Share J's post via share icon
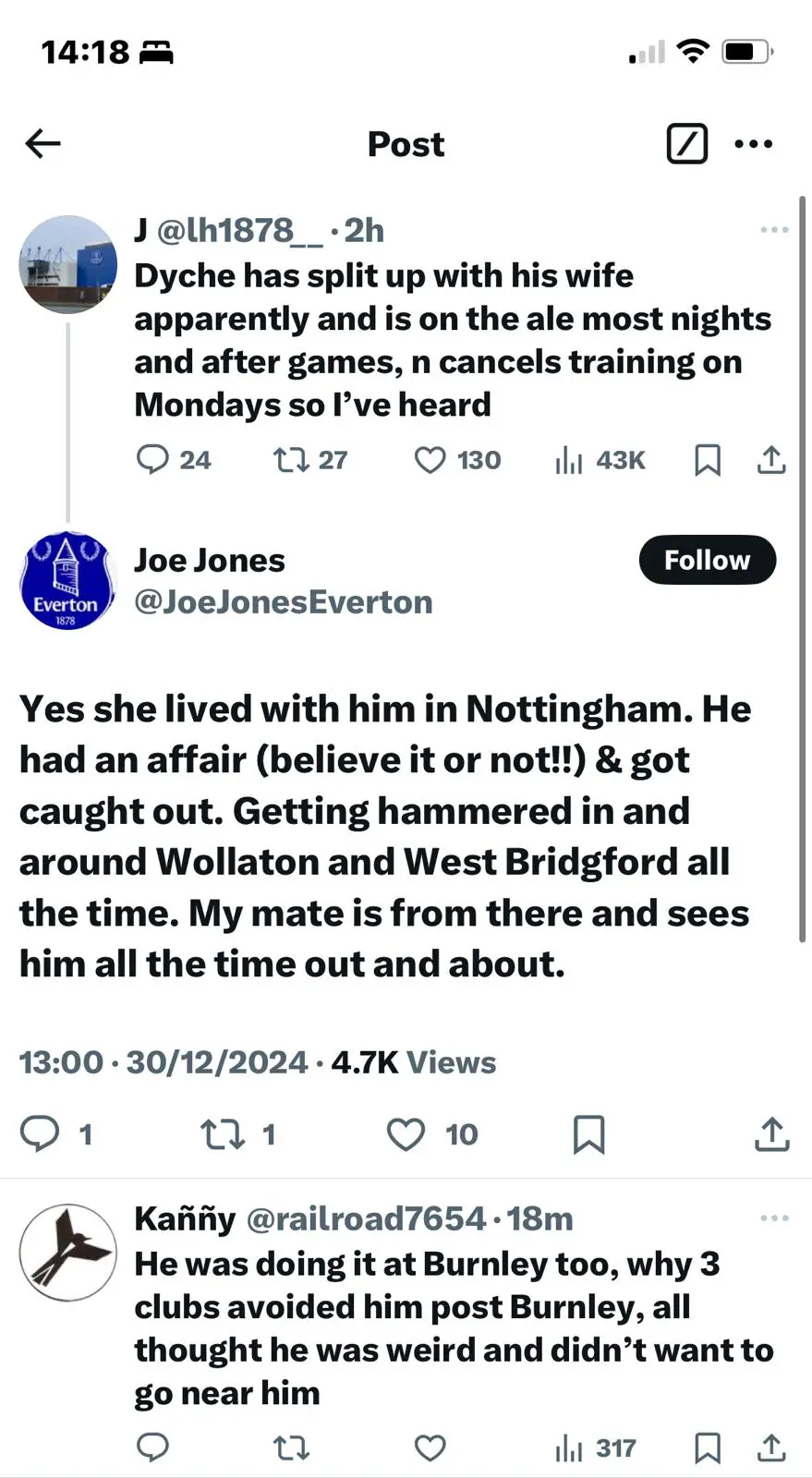The width and height of the screenshot is (812, 1478). click(x=771, y=459)
